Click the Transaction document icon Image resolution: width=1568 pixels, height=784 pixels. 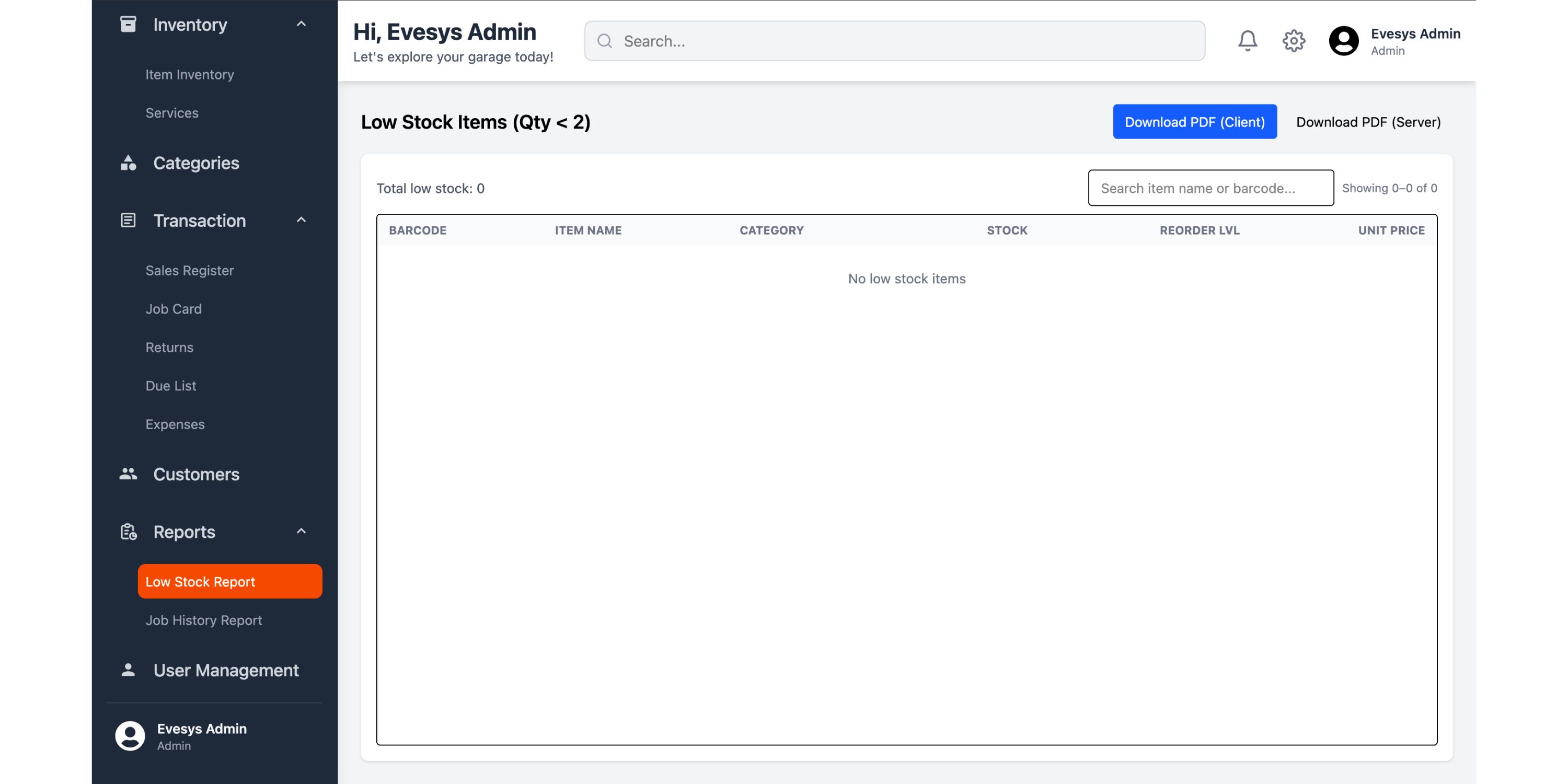128,220
